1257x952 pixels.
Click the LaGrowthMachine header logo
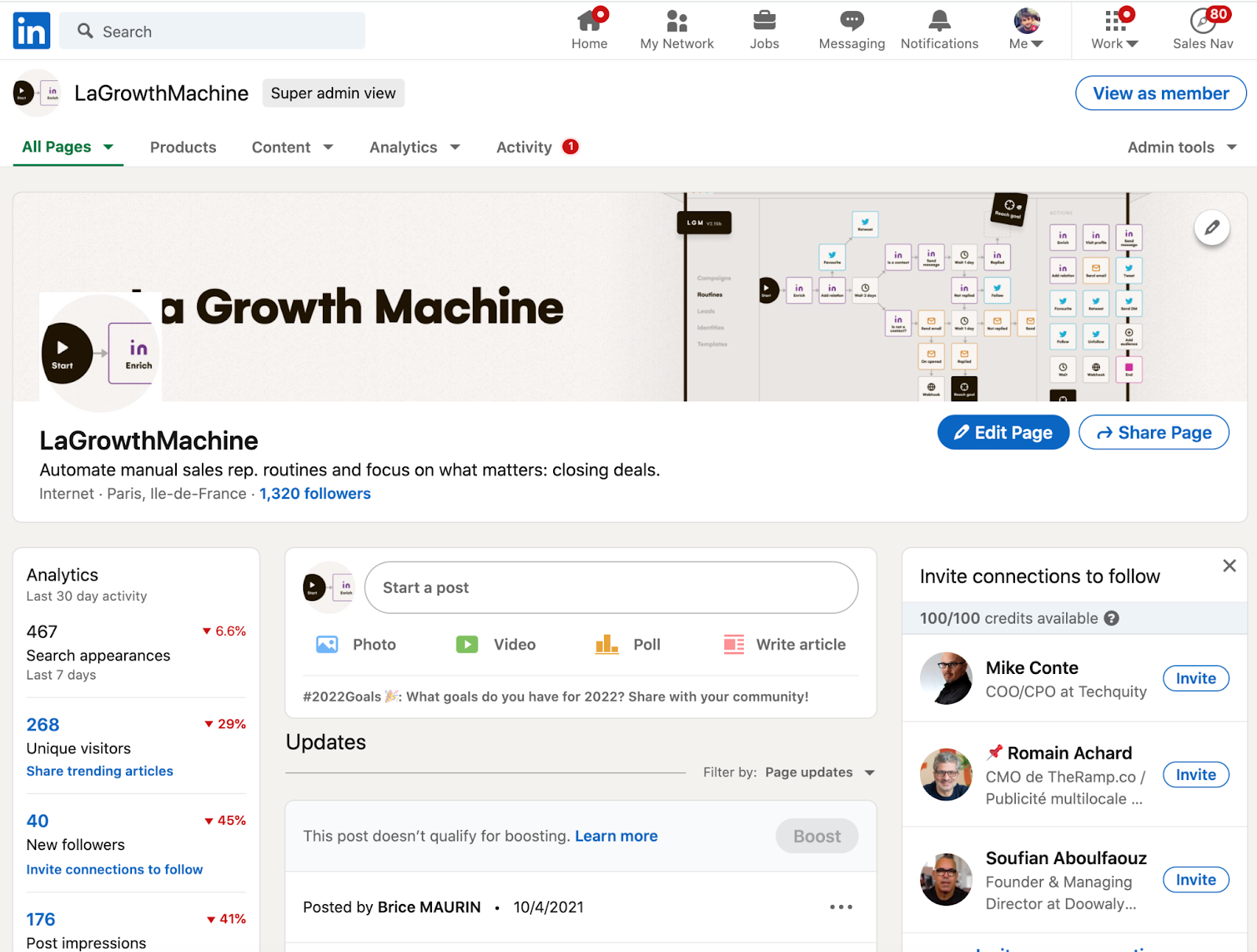pyautogui.click(x=36, y=93)
